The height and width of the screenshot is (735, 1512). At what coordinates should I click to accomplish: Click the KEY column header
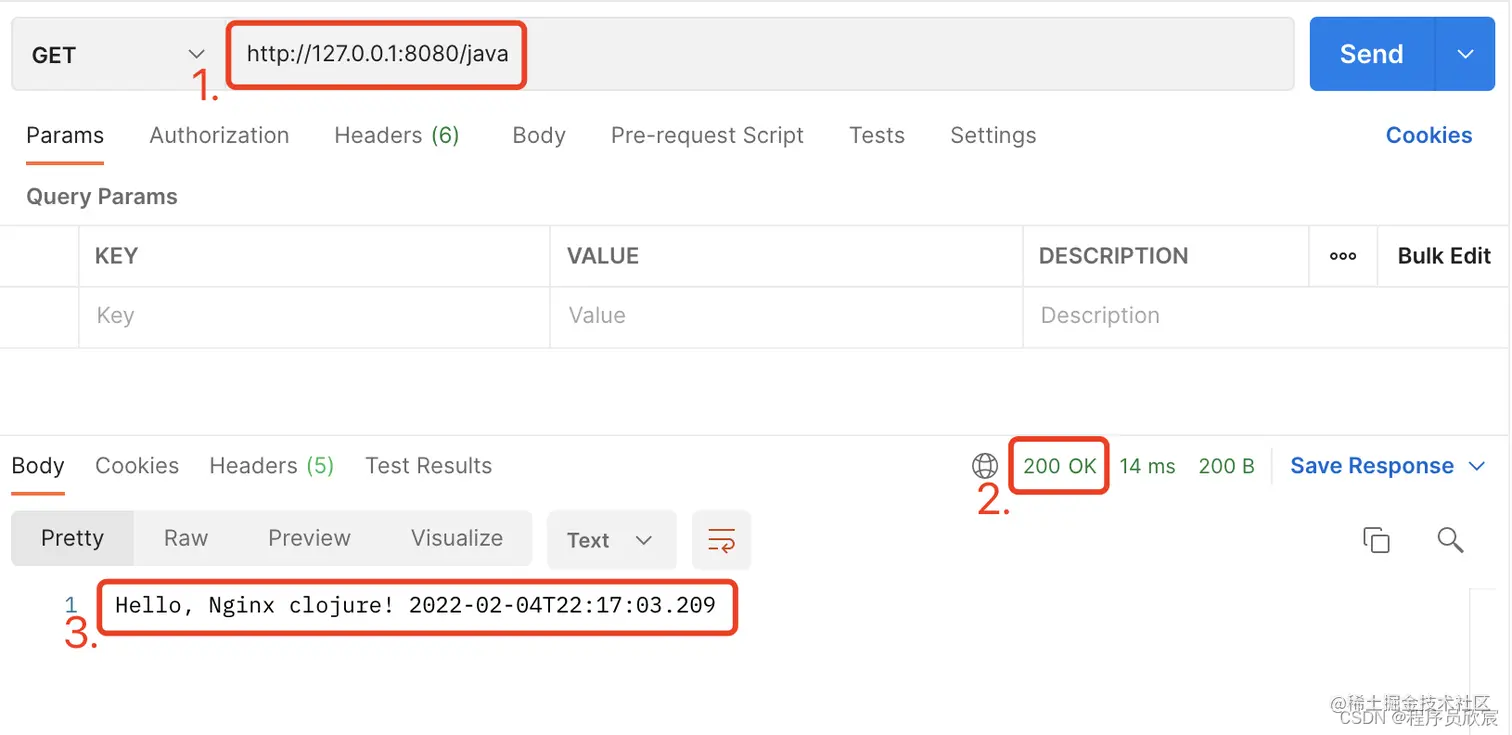tap(116, 256)
